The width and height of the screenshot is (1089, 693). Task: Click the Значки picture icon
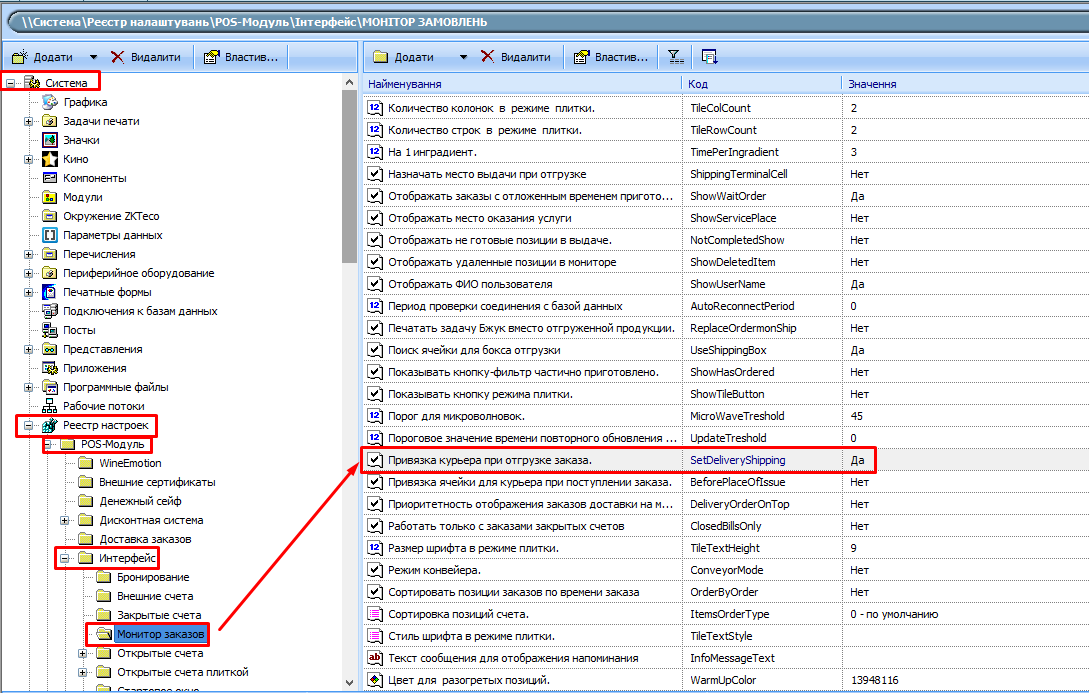click(x=49, y=140)
